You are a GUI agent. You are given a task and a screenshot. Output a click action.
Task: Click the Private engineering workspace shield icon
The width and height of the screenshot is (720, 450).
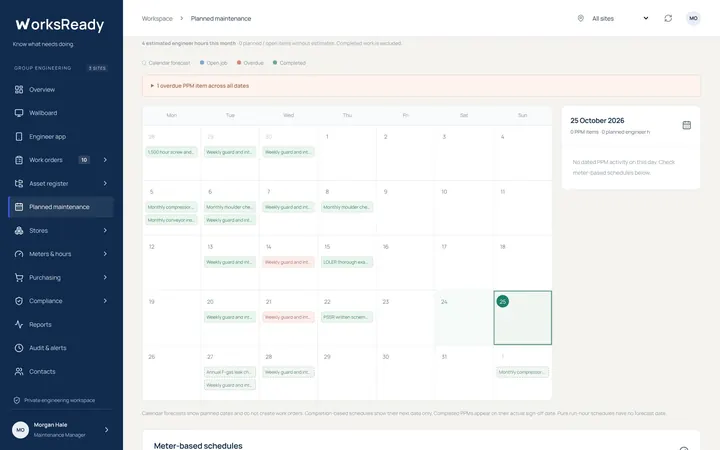[x=17, y=400]
